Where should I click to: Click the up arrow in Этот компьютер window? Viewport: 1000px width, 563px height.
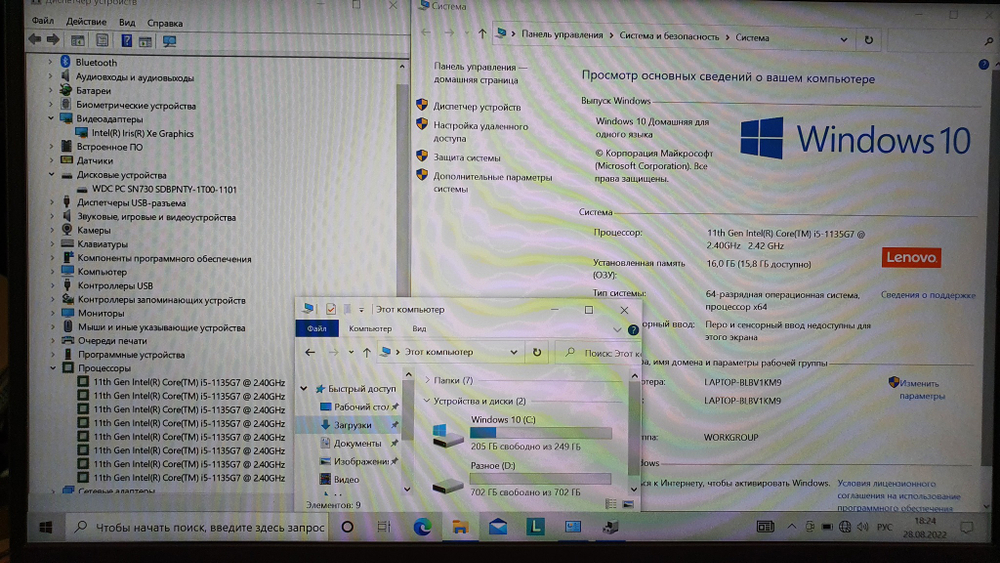[367, 352]
